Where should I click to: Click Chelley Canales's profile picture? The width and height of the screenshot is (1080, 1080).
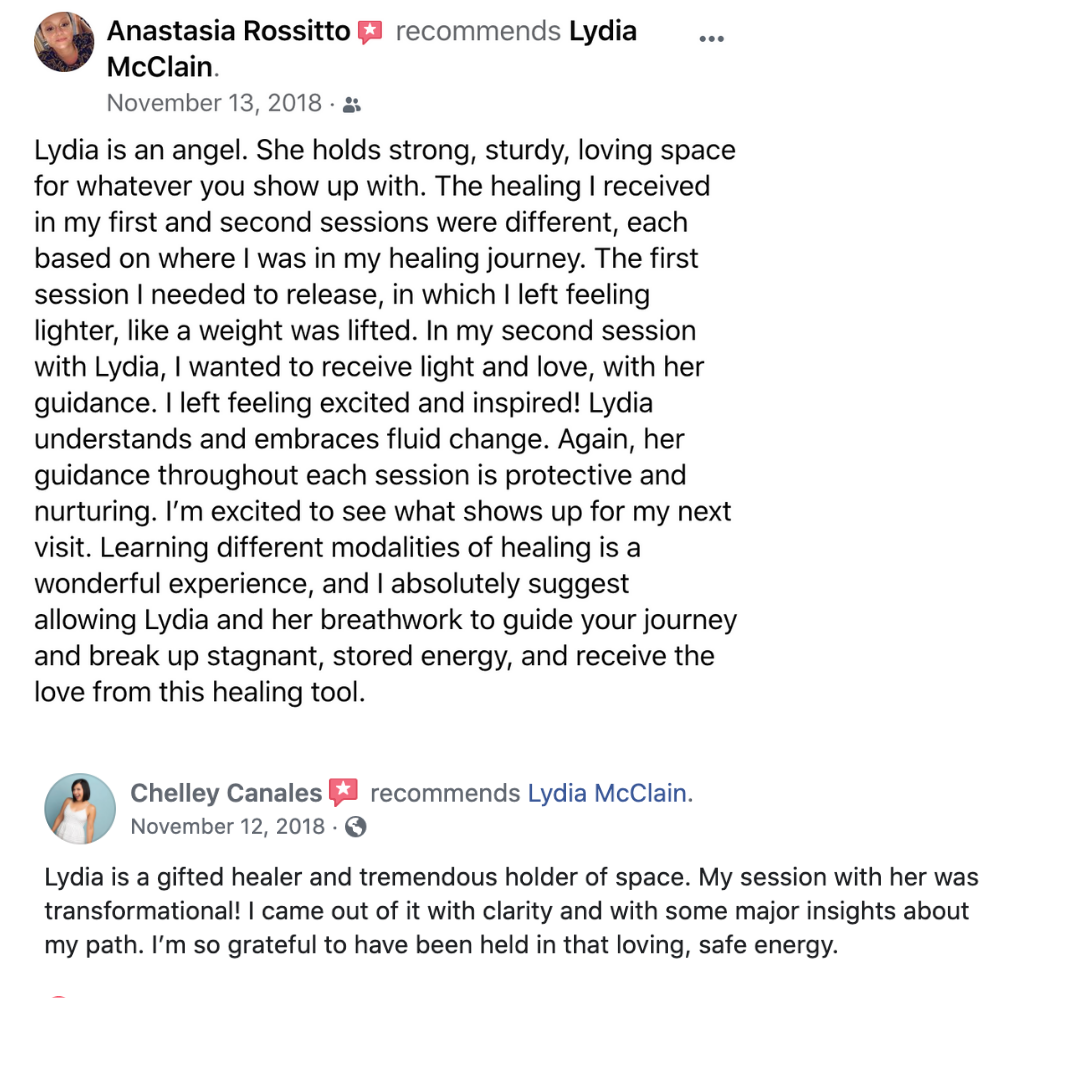pyautogui.click(x=80, y=809)
